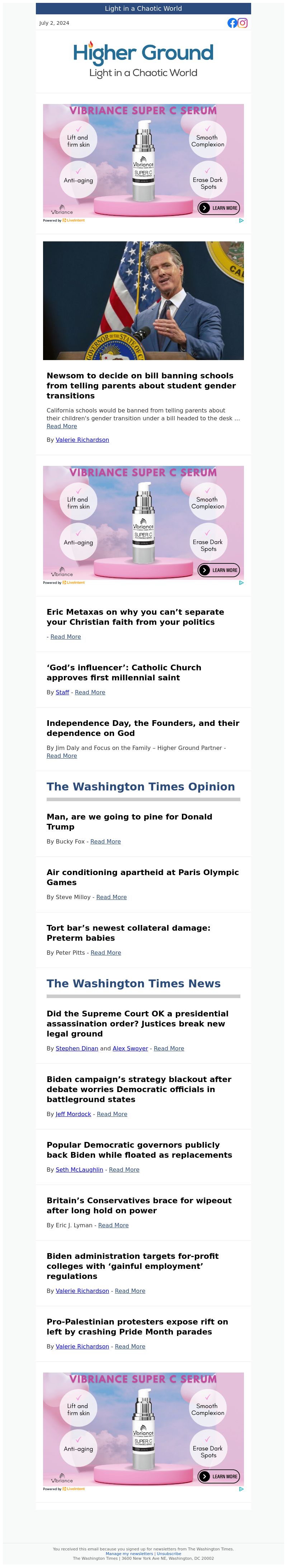The image size is (287, 1568).
Task: Click Unsubscribe link in footer
Action: [169, 1553]
